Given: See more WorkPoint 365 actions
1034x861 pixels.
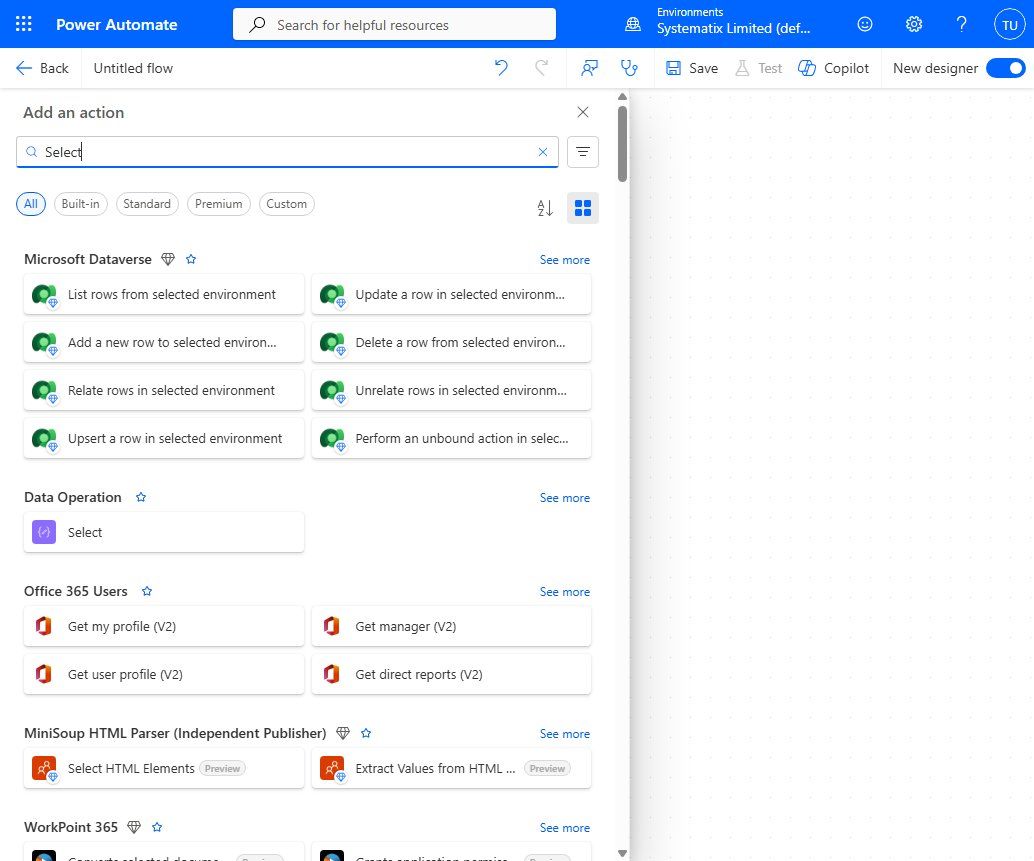Looking at the screenshot, I should pos(564,827).
